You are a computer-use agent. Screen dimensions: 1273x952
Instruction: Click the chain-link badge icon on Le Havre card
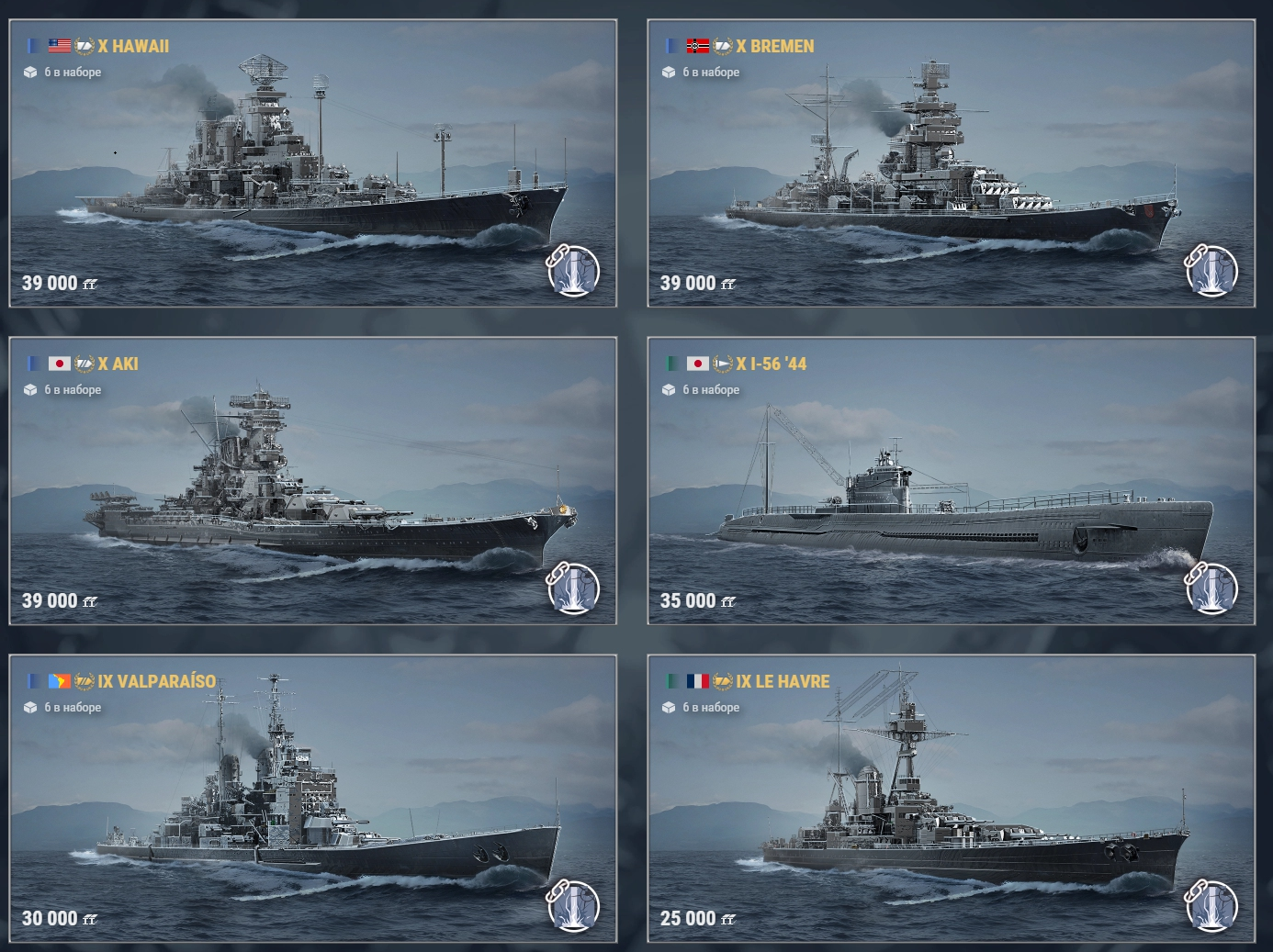pyautogui.click(x=1211, y=905)
